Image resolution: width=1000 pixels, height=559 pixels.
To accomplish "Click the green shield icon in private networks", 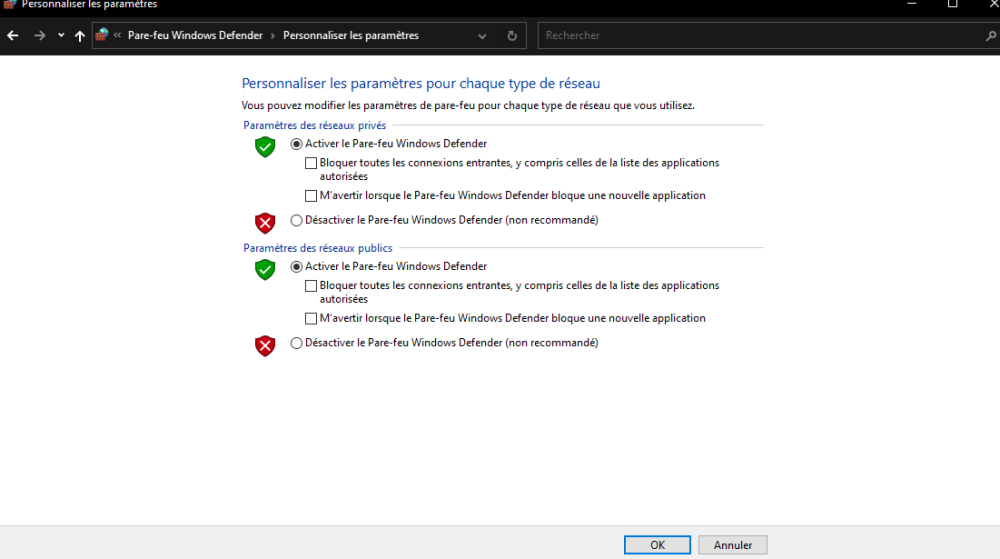I will pyautogui.click(x=265, y=147).
